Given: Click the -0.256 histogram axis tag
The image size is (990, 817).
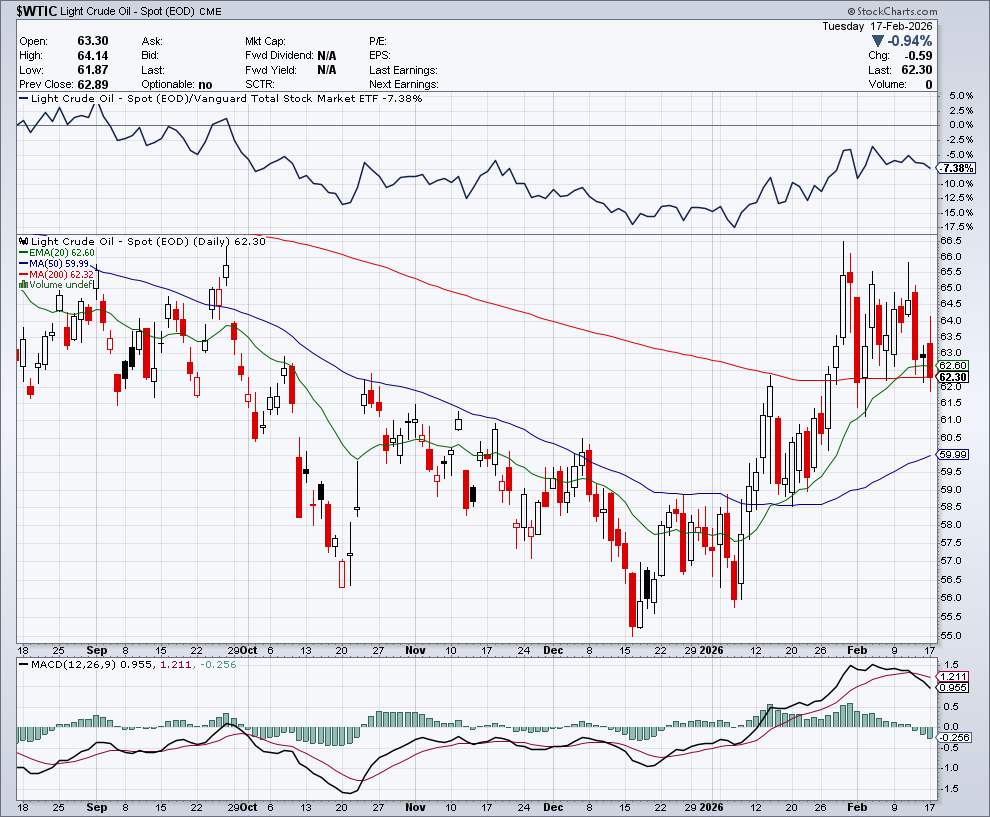Looking at the screenshot, I should [954, 737].
